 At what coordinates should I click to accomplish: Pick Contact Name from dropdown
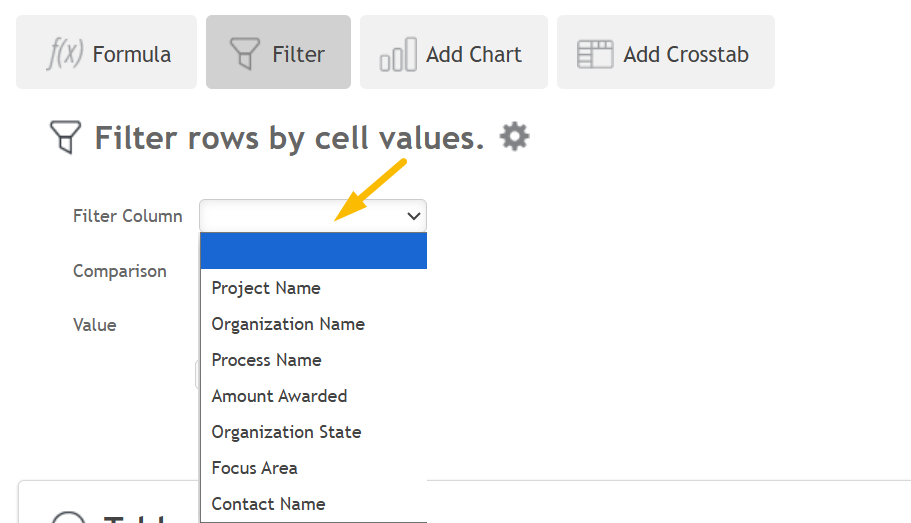[x=314, y=504]
